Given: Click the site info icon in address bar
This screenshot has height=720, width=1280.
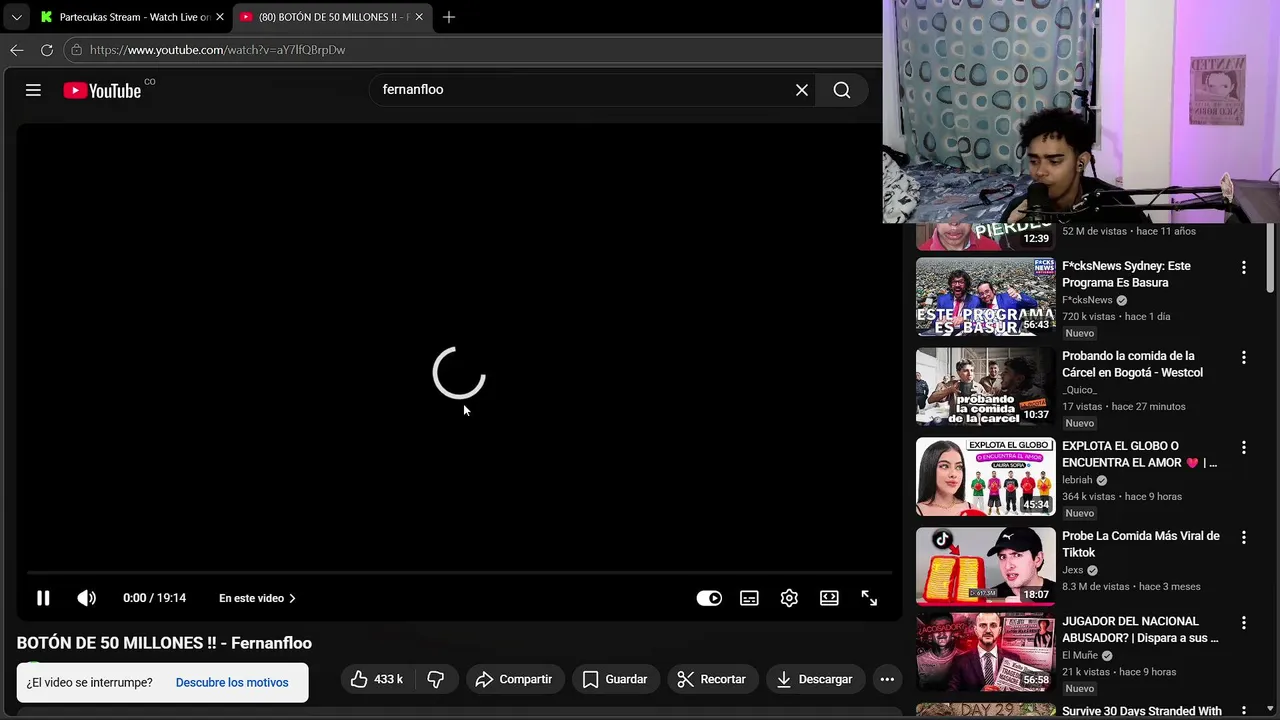Looking at the screenshot, I should (x=77, y=50).
